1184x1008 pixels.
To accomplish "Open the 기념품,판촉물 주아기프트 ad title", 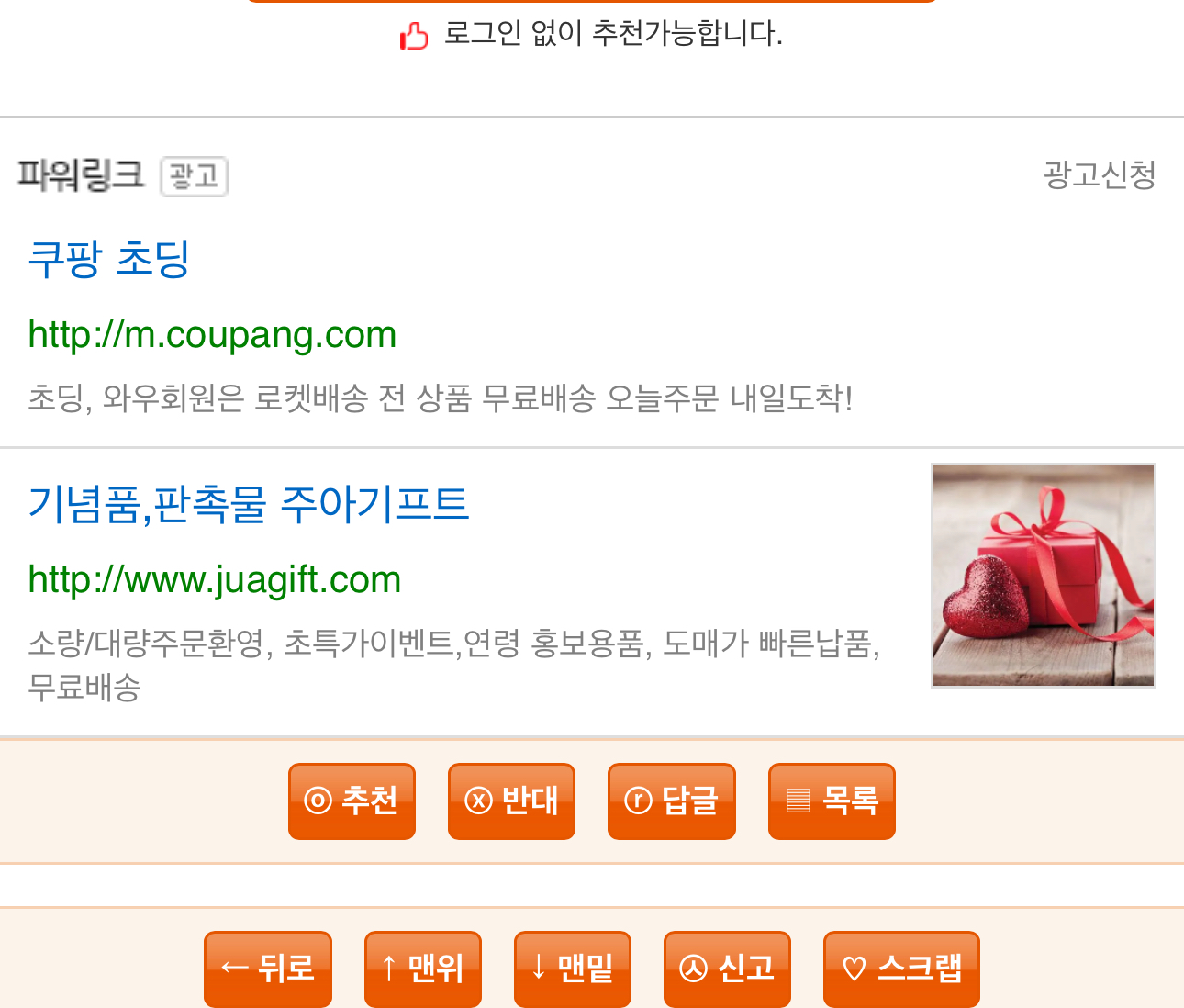I will pyautogui.click(x=248, y=504).
